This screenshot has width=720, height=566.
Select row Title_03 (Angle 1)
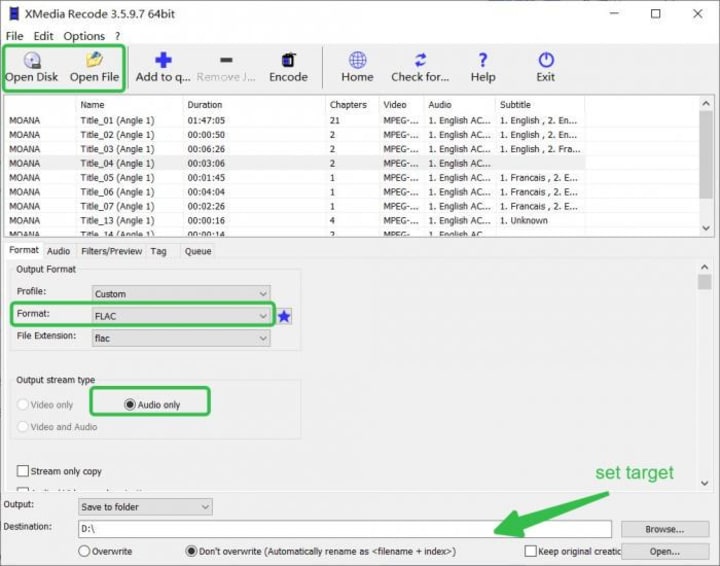click(295, 149)
